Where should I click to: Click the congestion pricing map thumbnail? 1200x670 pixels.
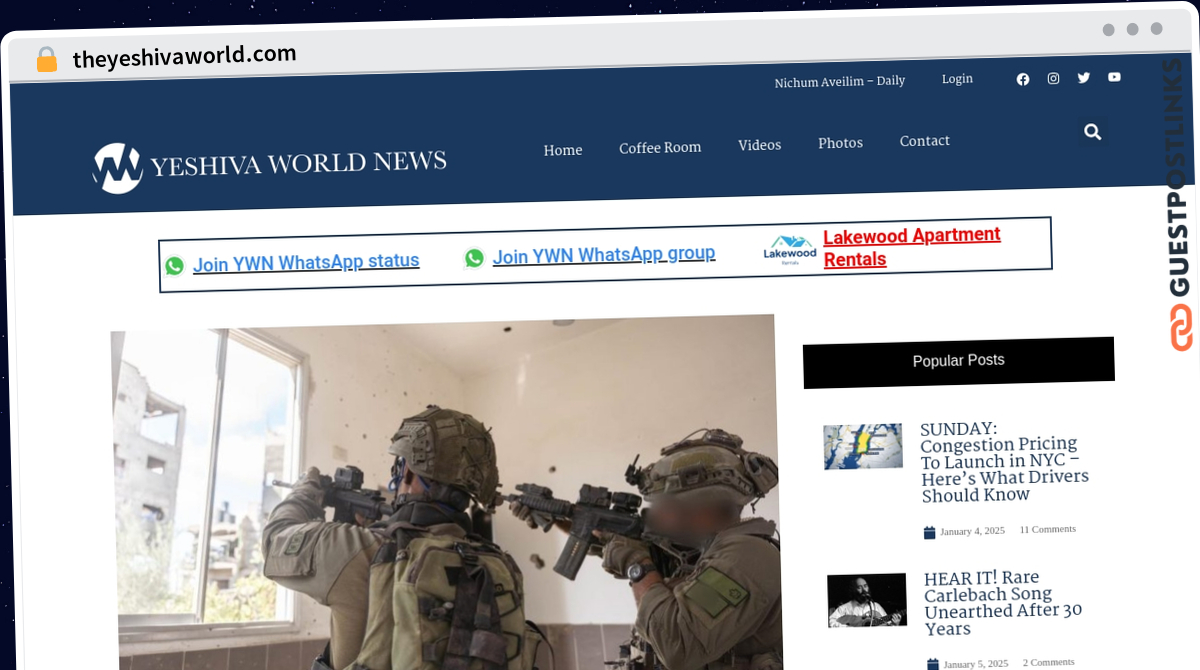click(863, 447)
